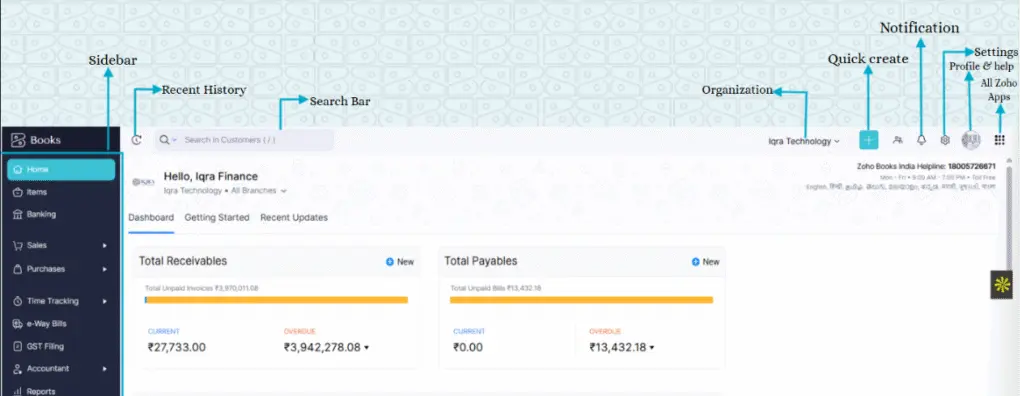Expand the Time Tracking sidebar menu
The width and height of the screenshot is (1024, 396).
pyautogui.click(x=61, y=301)
